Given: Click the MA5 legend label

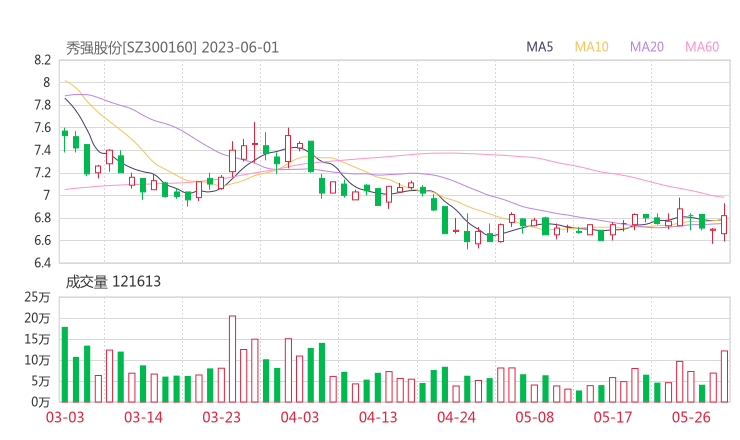Looking at the screenshot, I should point(539,47).
